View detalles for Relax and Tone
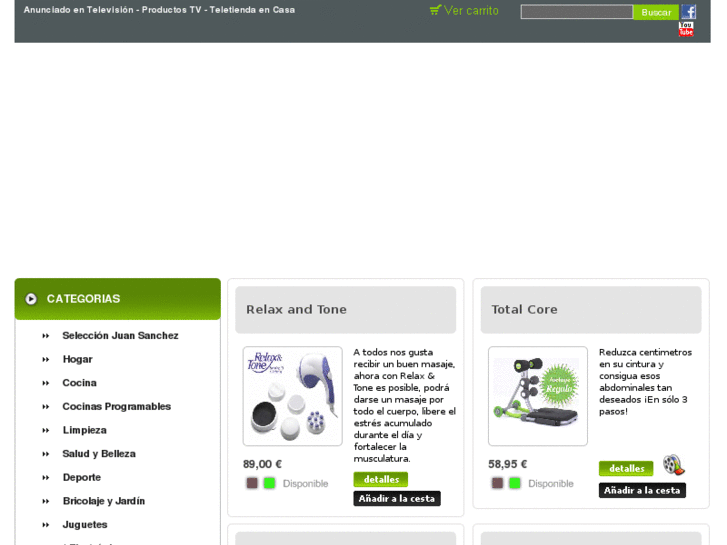The width and height of the screenshot is (727, 545). [x=381, y=479]
